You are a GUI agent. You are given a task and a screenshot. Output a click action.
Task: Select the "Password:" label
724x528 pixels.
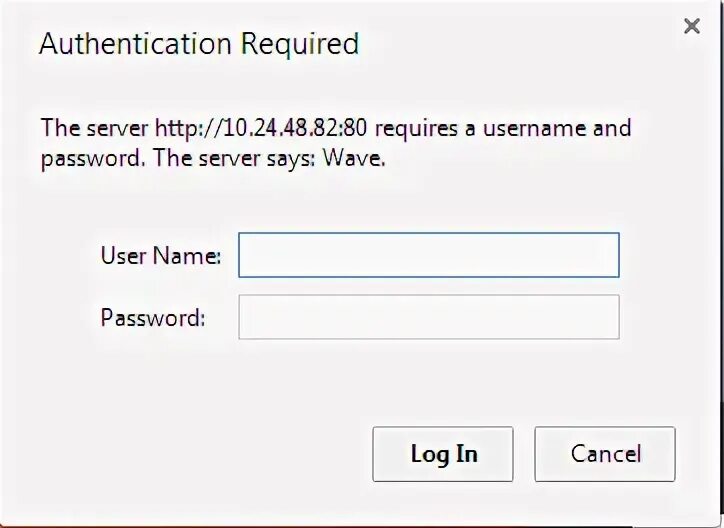click(x=153, y=318)
